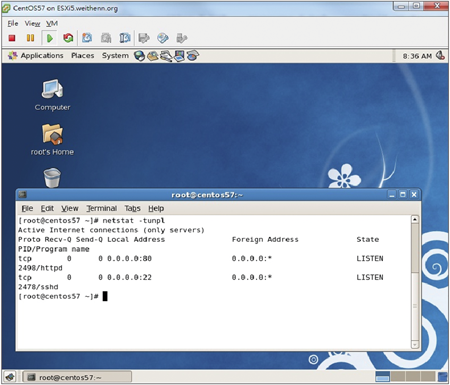The height and width of the screenshot is (385, 450).
Task: Open the Terminal menu in terminal window
Action: 102,208
